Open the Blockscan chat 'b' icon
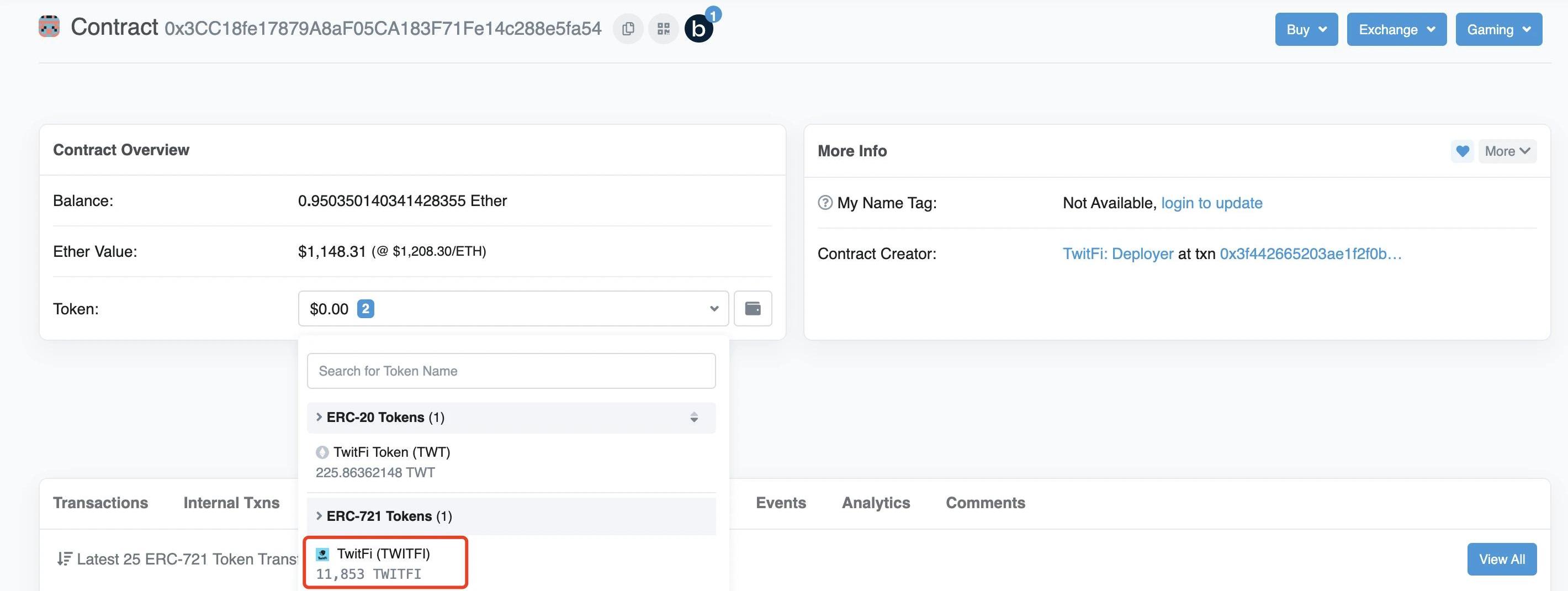Image resolution: width=1568 pixels, height=591 pixels. (698, 29)
